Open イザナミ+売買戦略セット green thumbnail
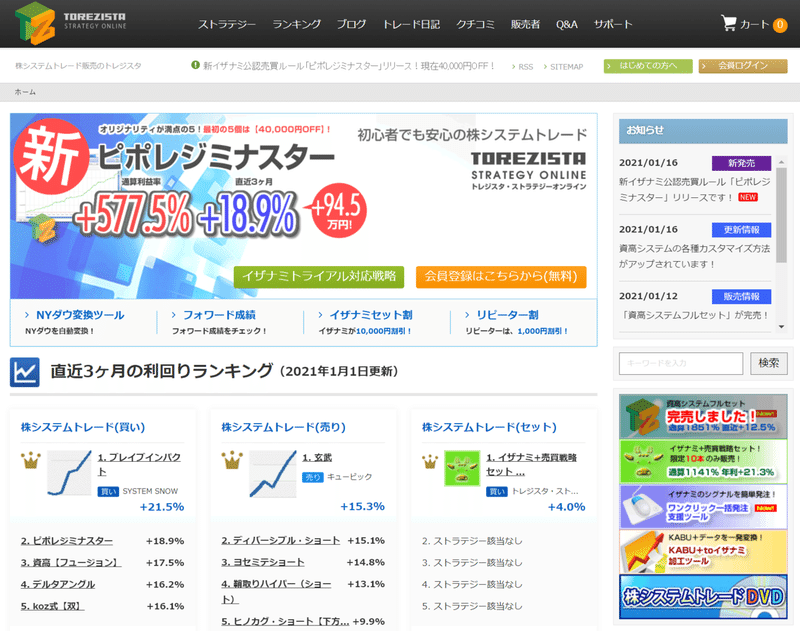Image resolution: width=800 pixels, height=631 pixels. pyautogui.click(x=462, y=468)
